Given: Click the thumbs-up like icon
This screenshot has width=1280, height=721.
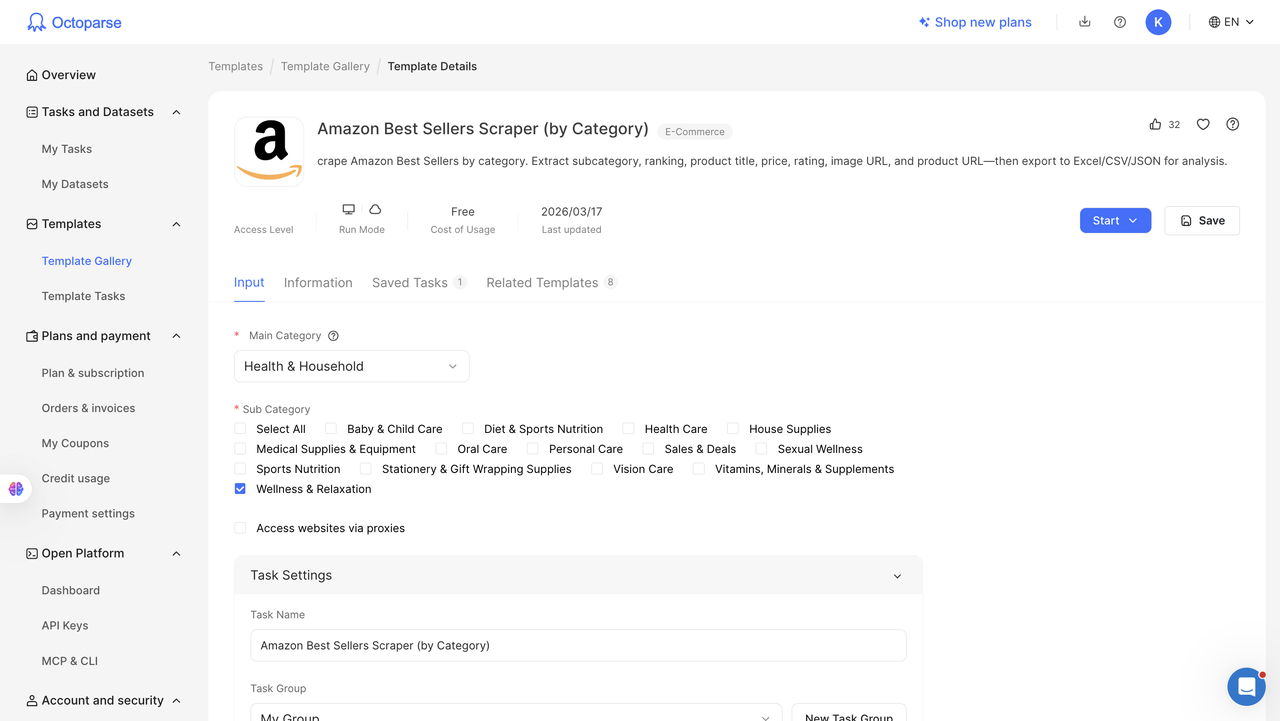Looking at the screenshot, I should point(1155,125).
